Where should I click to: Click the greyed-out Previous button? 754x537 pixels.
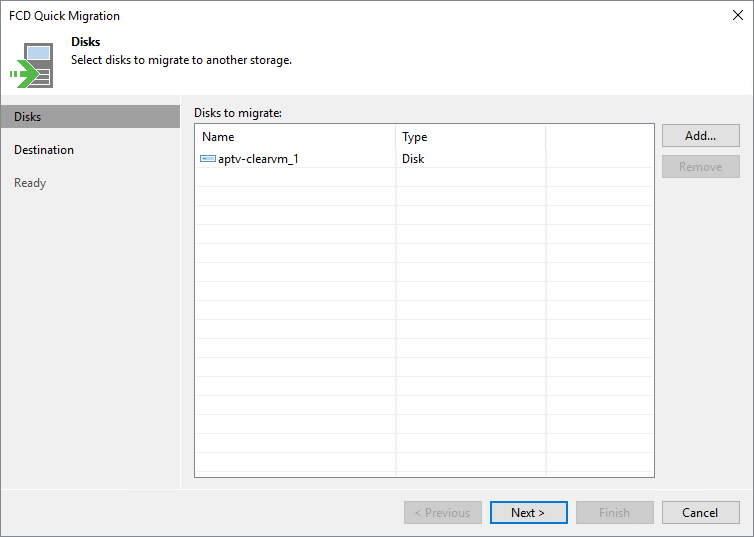click(442, 512)
